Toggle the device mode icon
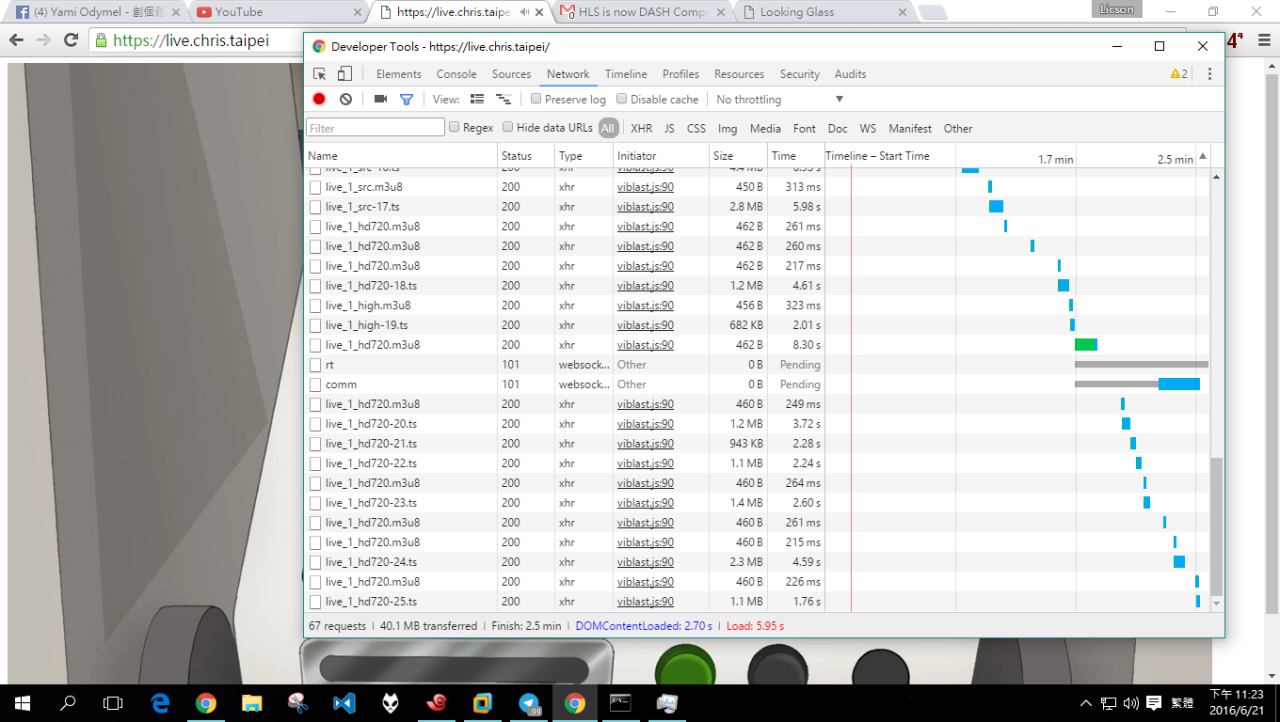The height and width of the screenshot is (722, 1280). pyautogui.click(x=344, y=74)
